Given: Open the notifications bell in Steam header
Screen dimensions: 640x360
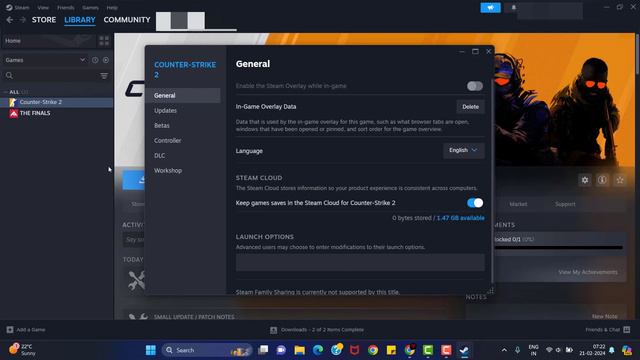Looking at the screenshot, I should click(x=513, y=8).
